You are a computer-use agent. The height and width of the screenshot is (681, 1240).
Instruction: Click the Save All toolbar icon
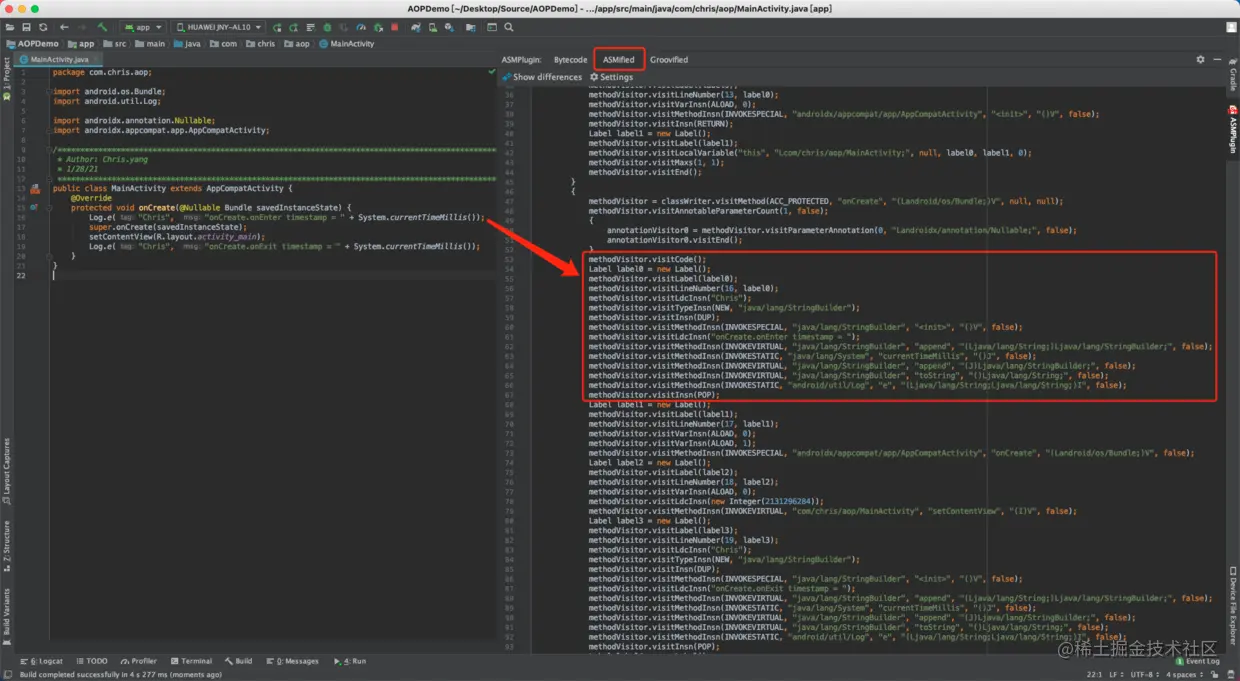coord(27,27)
